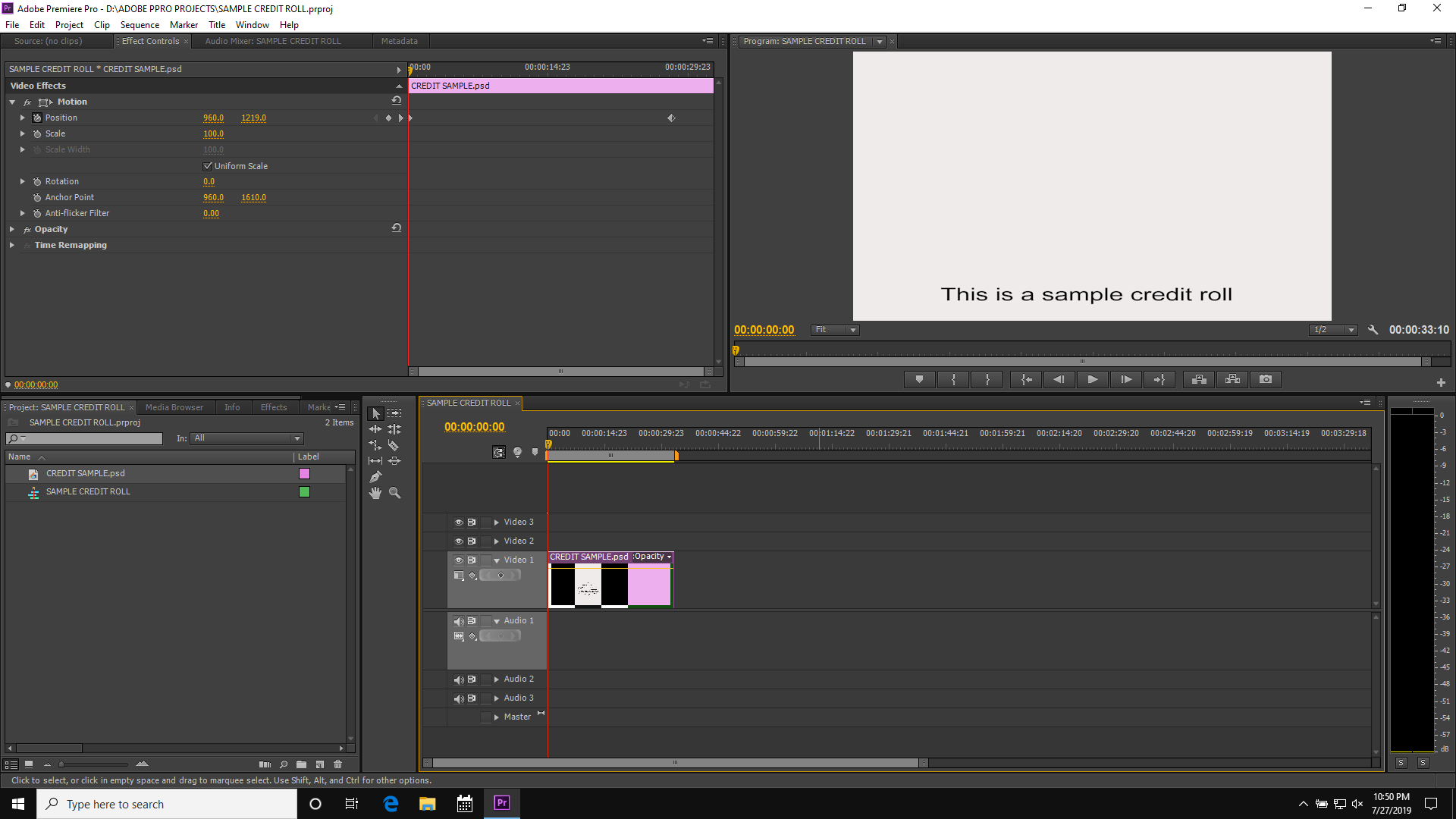Image resolution: width=1456 pixels, height=819 pixels.
Task: Mute Audio 1 track speaker toggle
Action: (459, 621)
